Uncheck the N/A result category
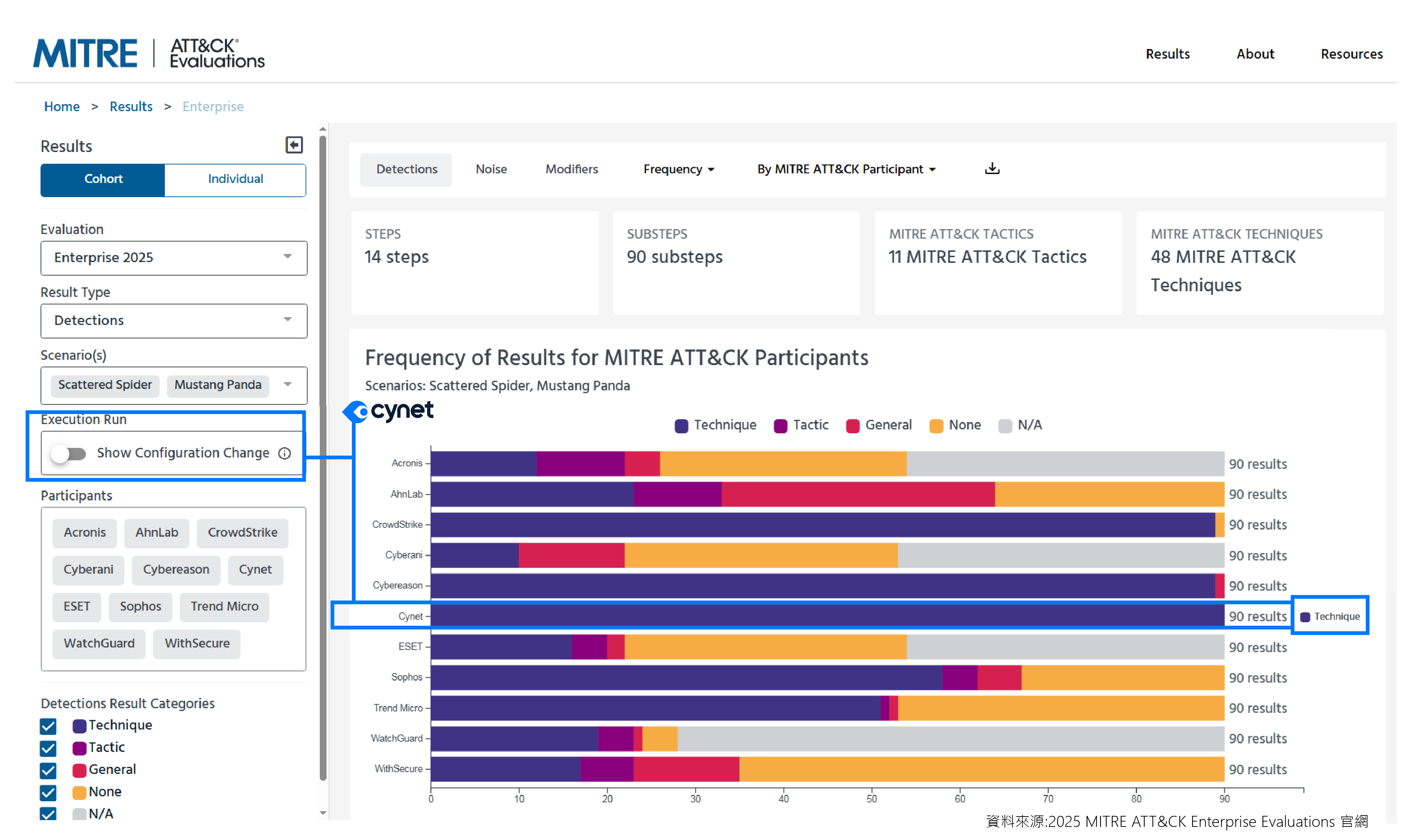Screen dimensions: 1411x840 (x=48, y=814)
